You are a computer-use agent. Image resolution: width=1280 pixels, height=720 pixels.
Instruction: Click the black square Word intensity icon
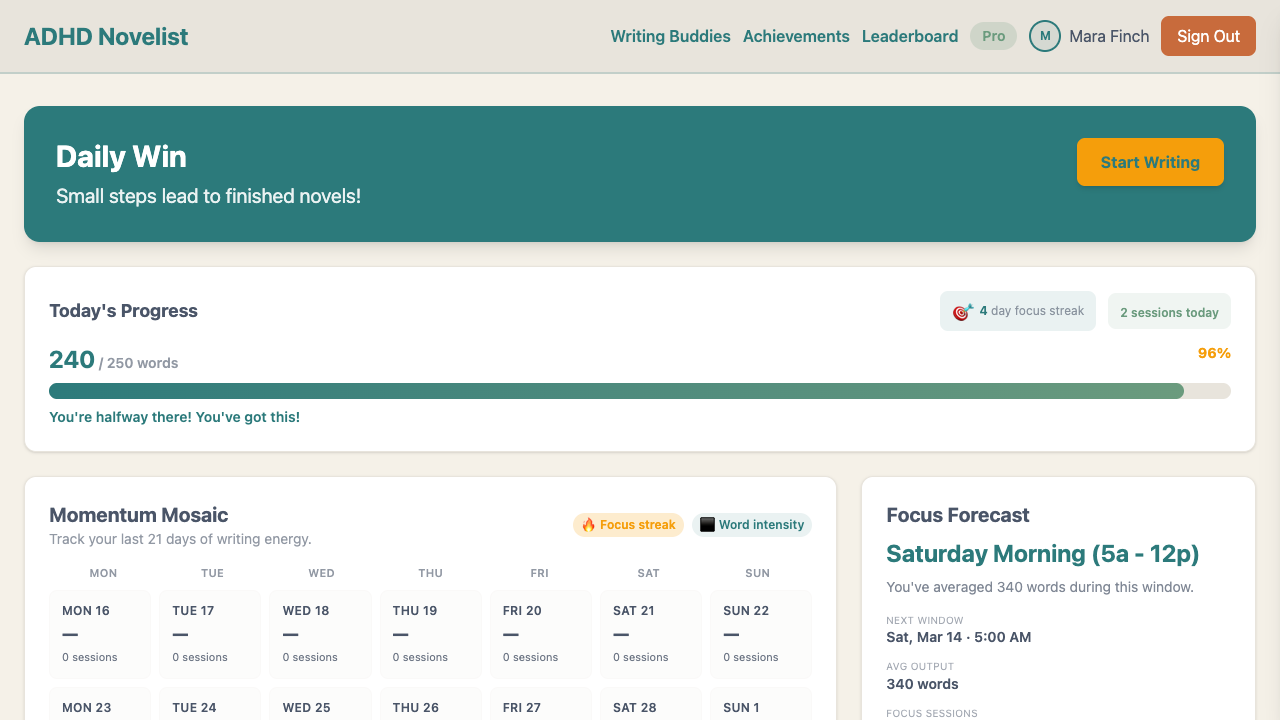click(x=708, y=524)
